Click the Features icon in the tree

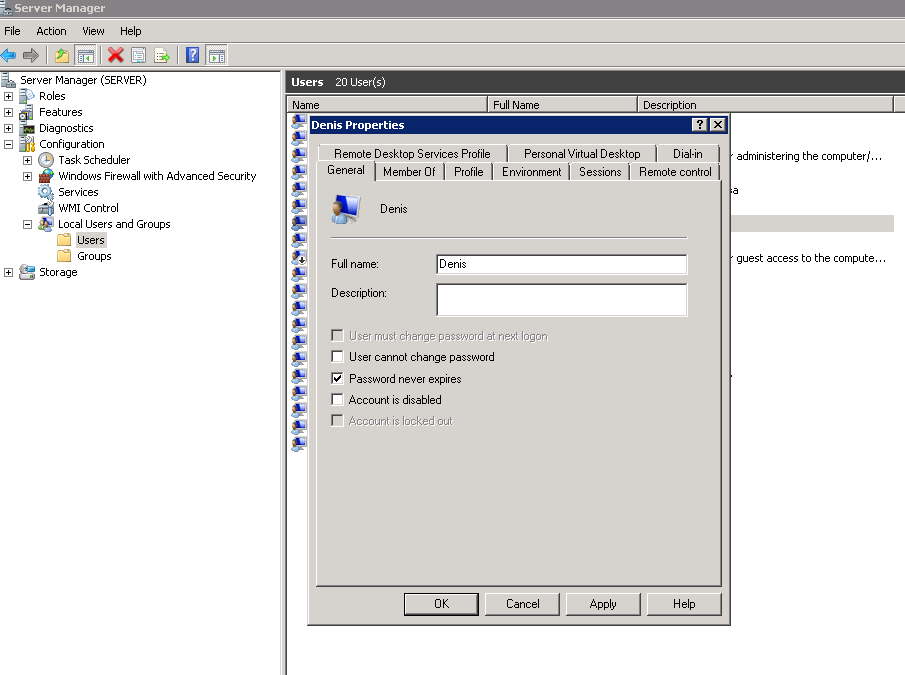coord(27,112)
